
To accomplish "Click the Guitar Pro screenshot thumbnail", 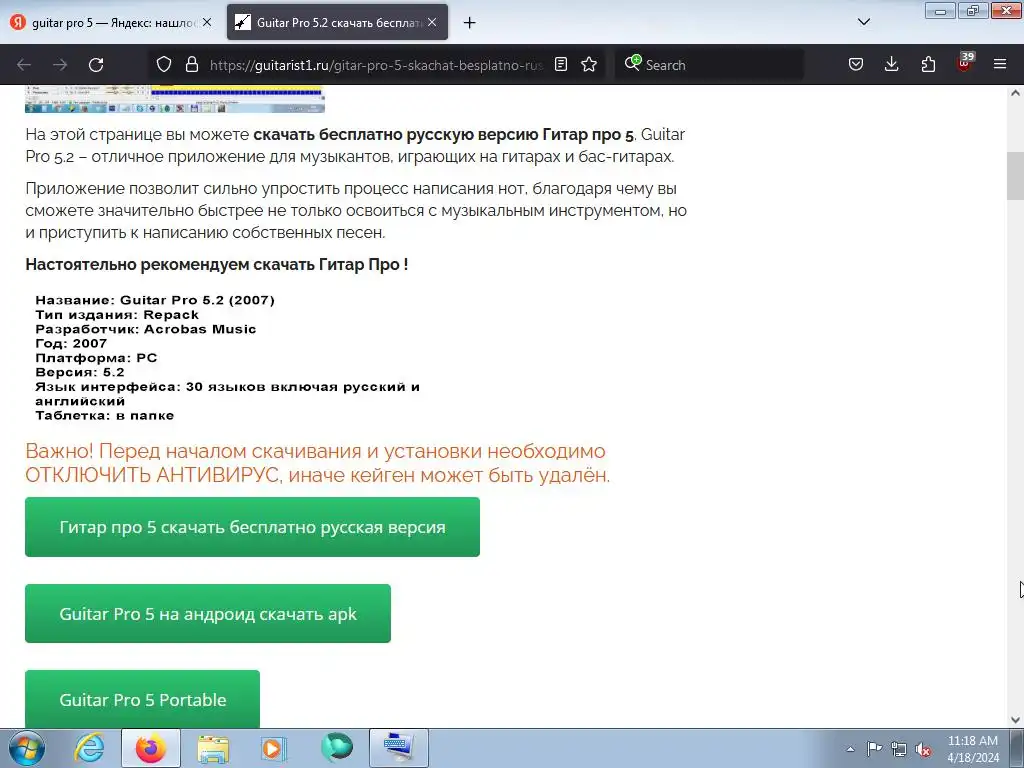I will [x=174, y=99].
